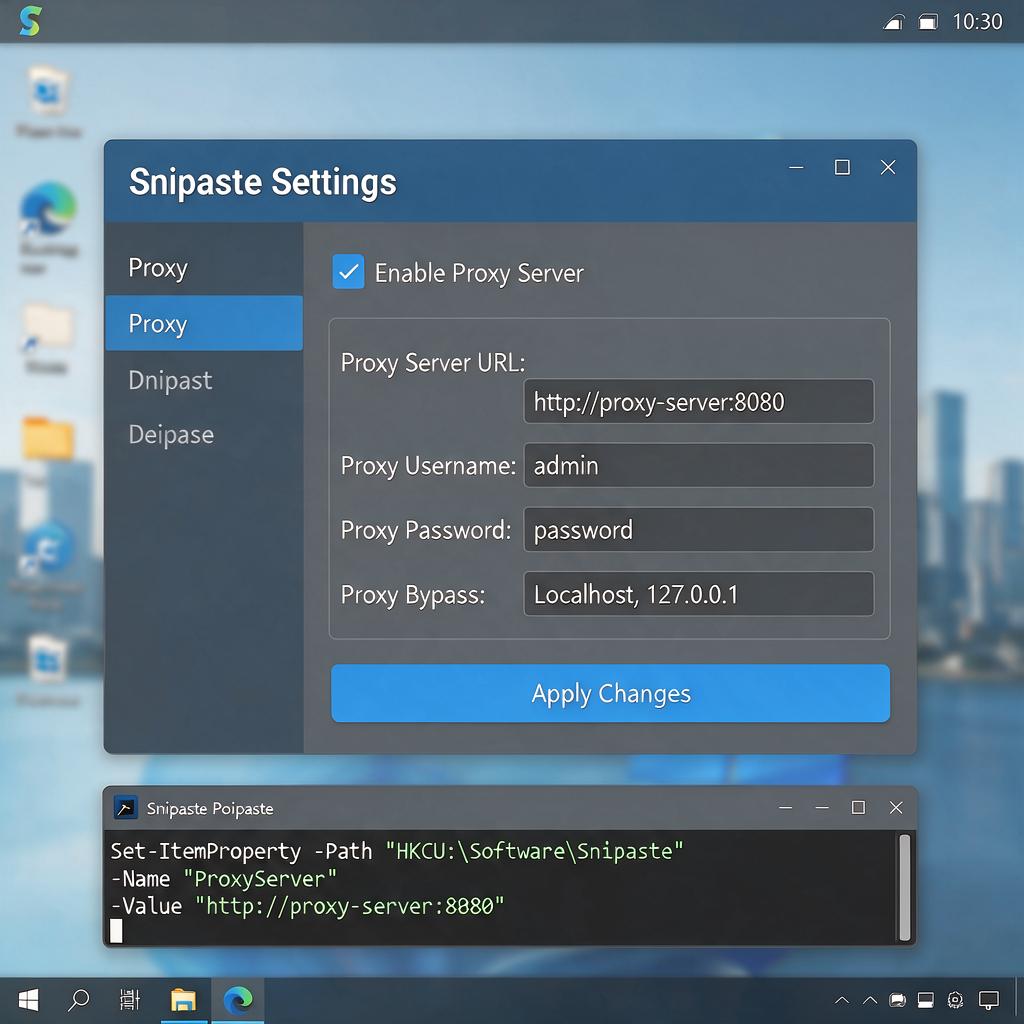Click the signal strength icon in the top bar
Image resolution: width=1024 pixels, height=1024 pixels.
coord(893,23)
